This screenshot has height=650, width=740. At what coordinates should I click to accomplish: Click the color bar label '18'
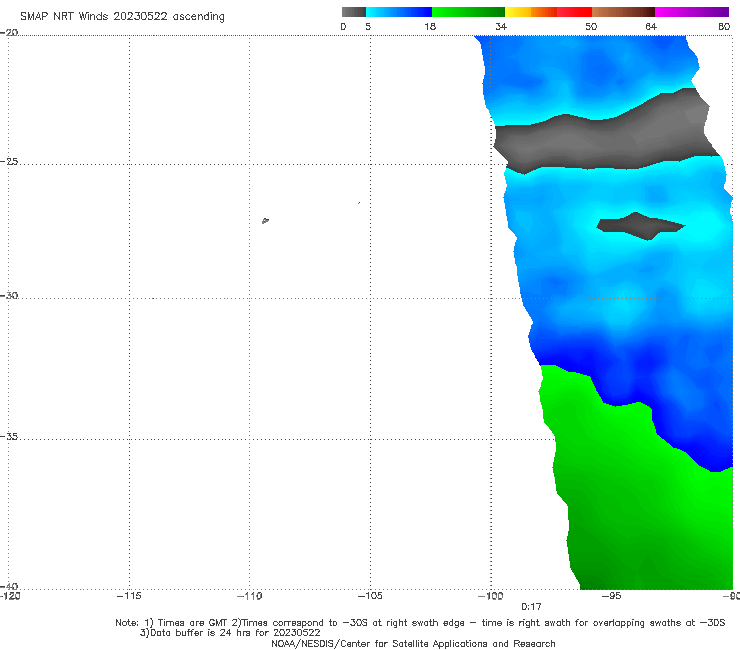430,26
